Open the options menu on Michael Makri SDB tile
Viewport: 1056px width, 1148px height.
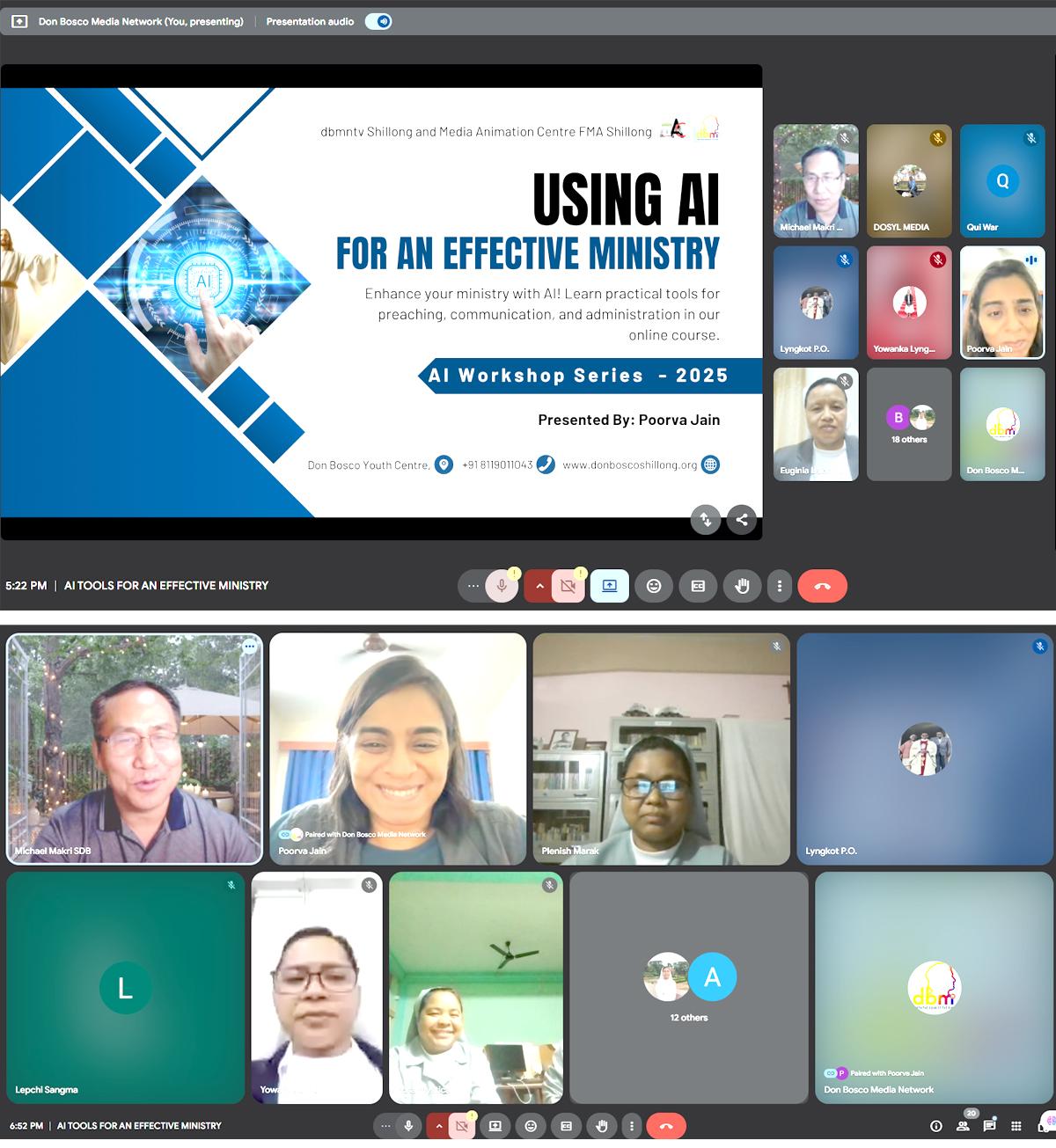tap(250, 647)
